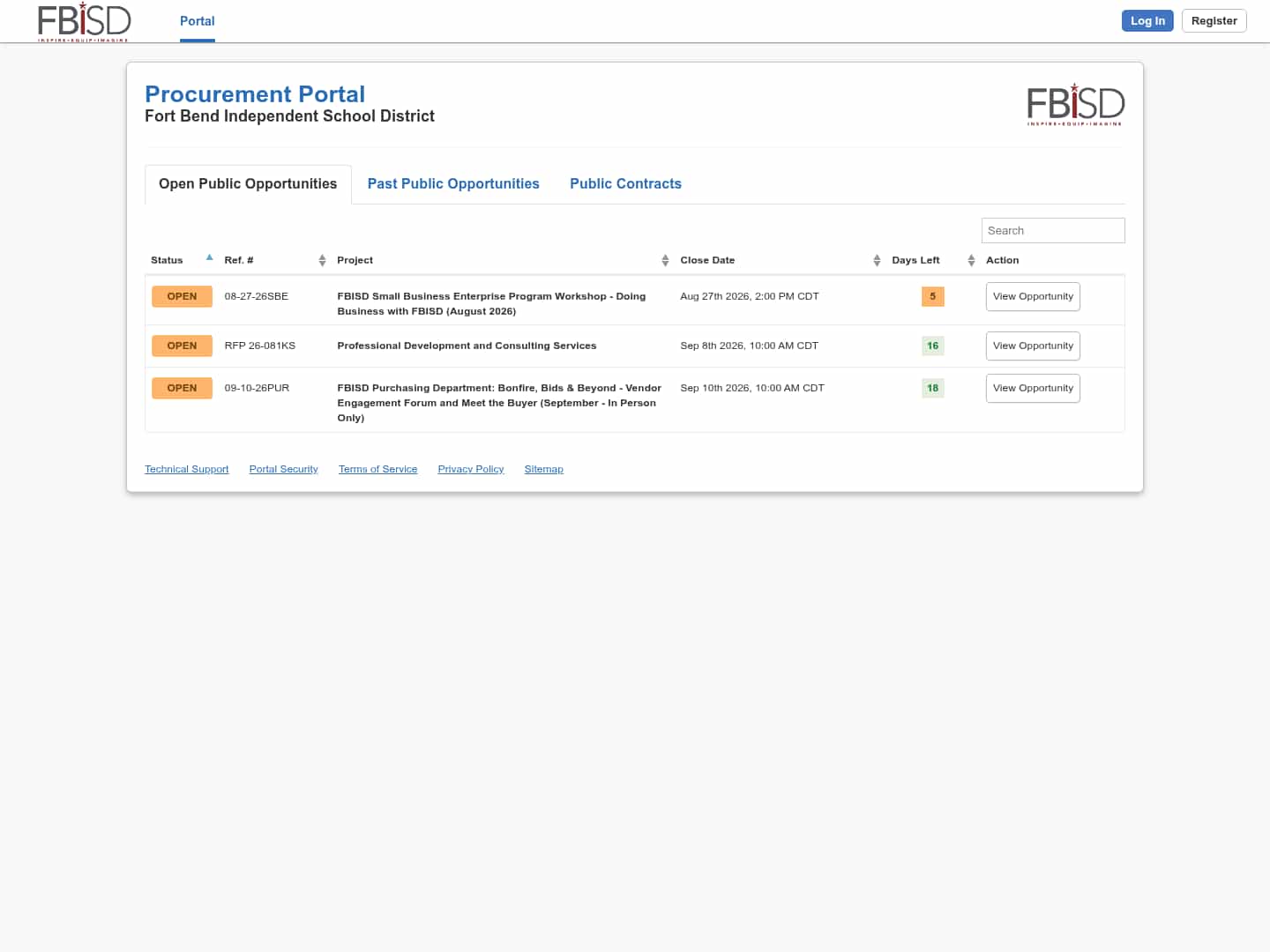Click the 'Ref. #' column header label
The width and height of the screenshot is (1270, 952).
point(239,260)
